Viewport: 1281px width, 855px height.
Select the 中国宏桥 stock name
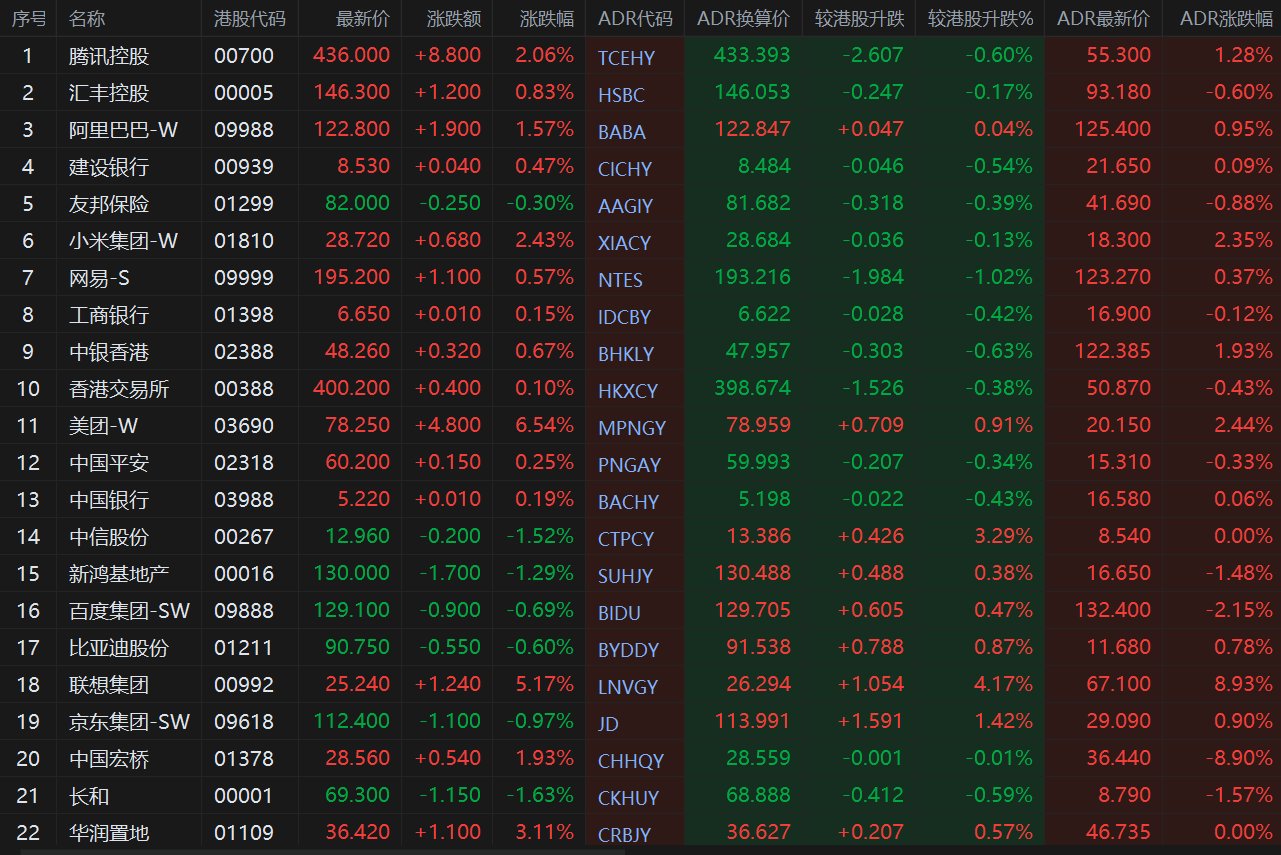tap(110, 759)
